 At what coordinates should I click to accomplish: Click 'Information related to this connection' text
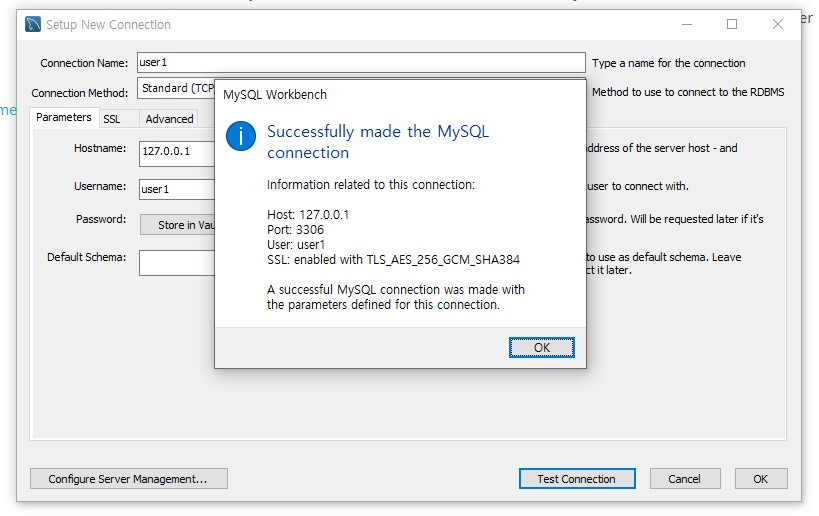tap(371, 185)
